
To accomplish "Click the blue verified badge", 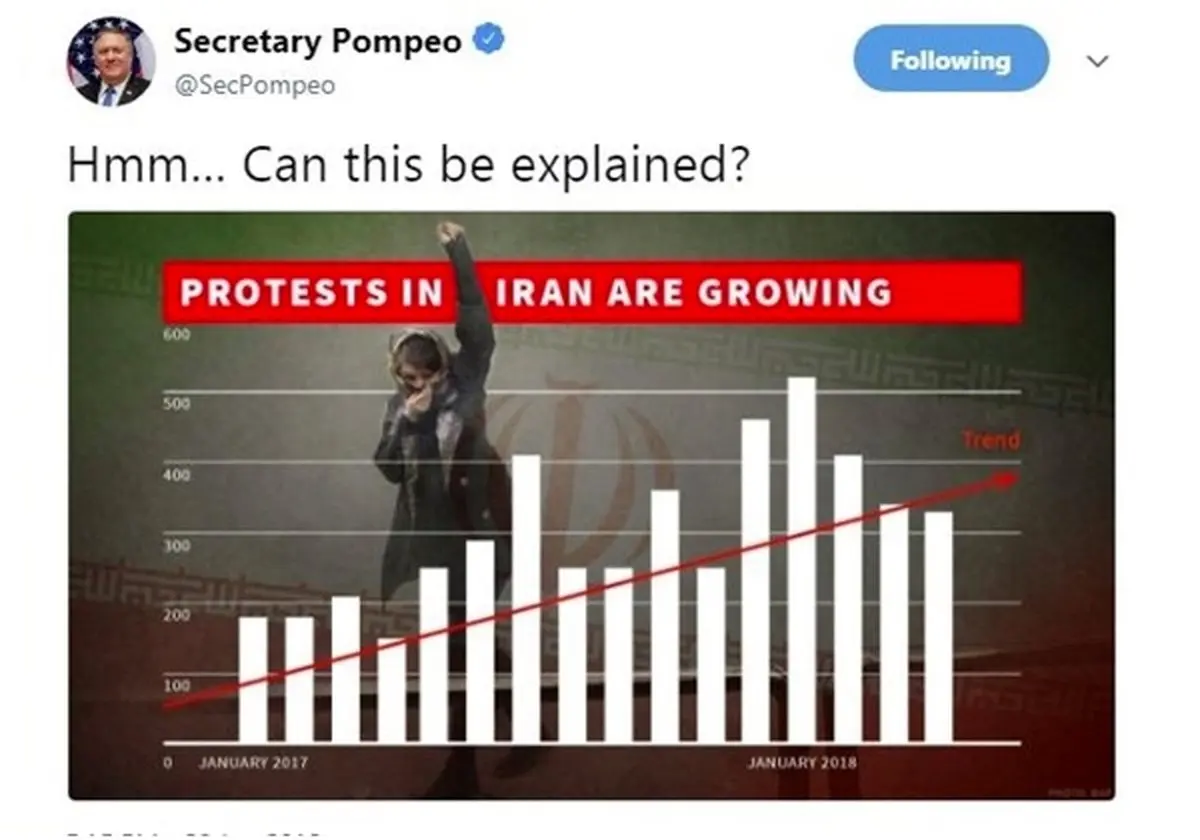I will pos(488,40).
